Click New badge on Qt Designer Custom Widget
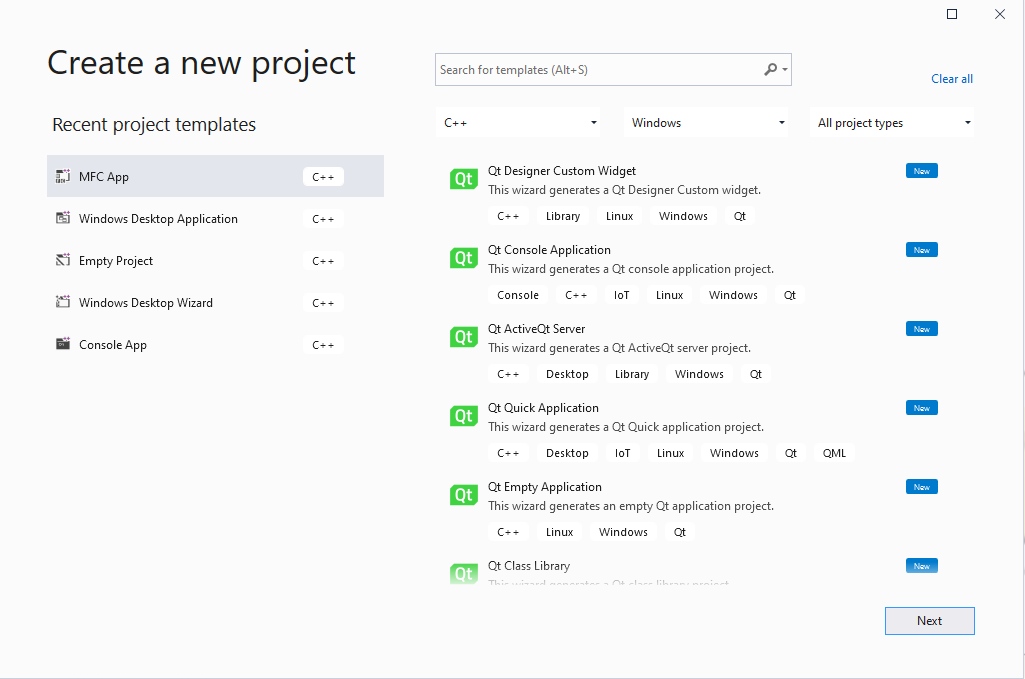This screenshot has width=1025, height=679. tap(922, 171)
